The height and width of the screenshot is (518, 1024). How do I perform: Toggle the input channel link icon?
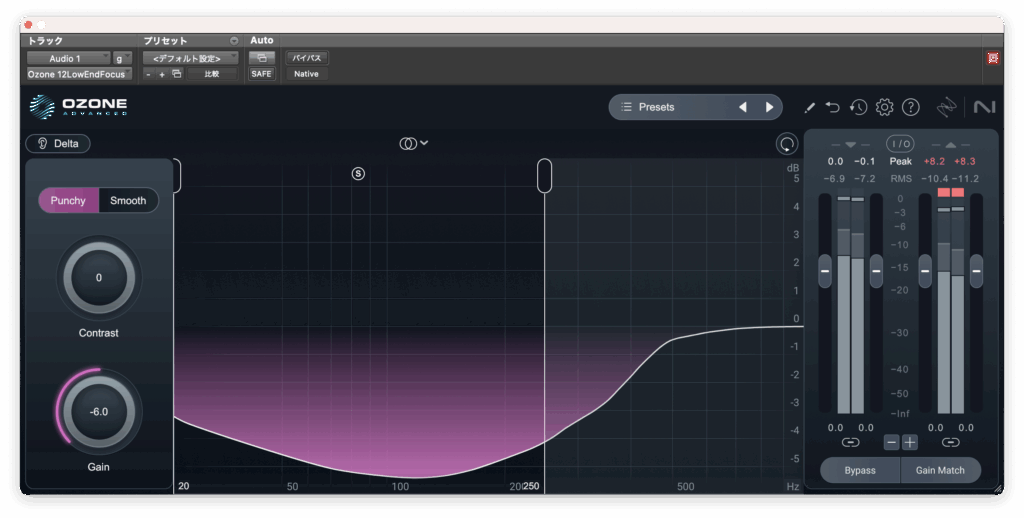(850, 442)
